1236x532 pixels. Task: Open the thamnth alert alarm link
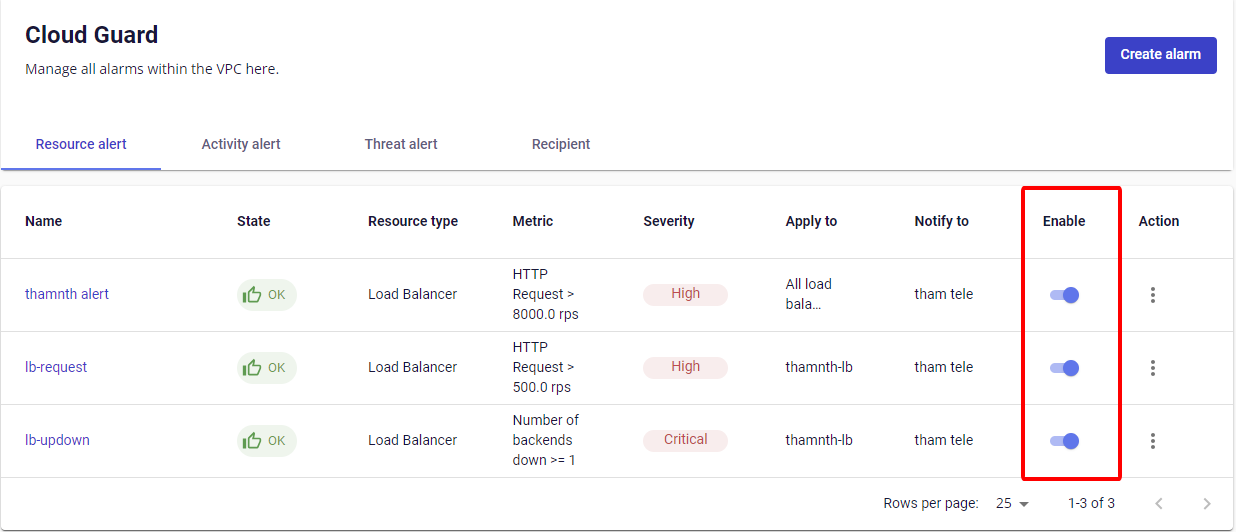[x=67, y=294]
